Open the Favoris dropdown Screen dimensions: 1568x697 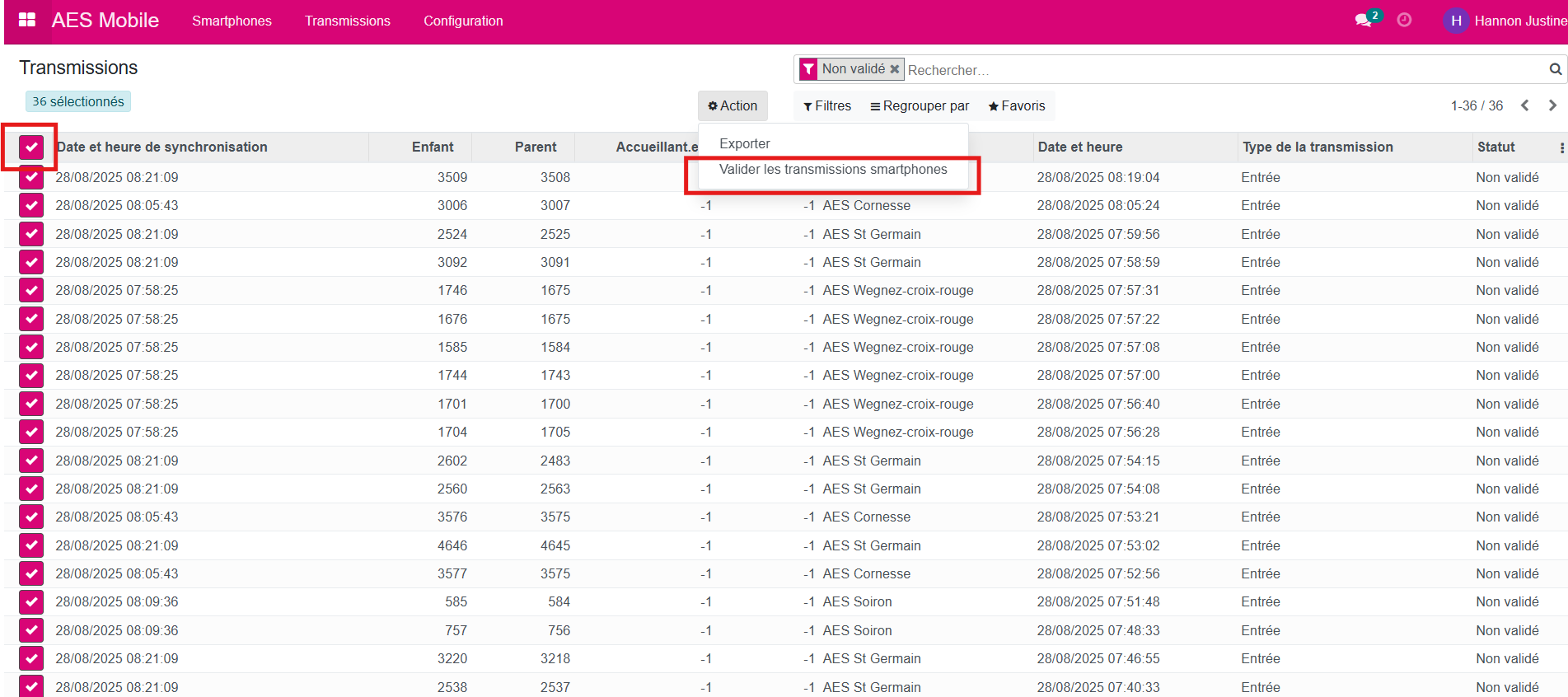(x=1017, y=106)
